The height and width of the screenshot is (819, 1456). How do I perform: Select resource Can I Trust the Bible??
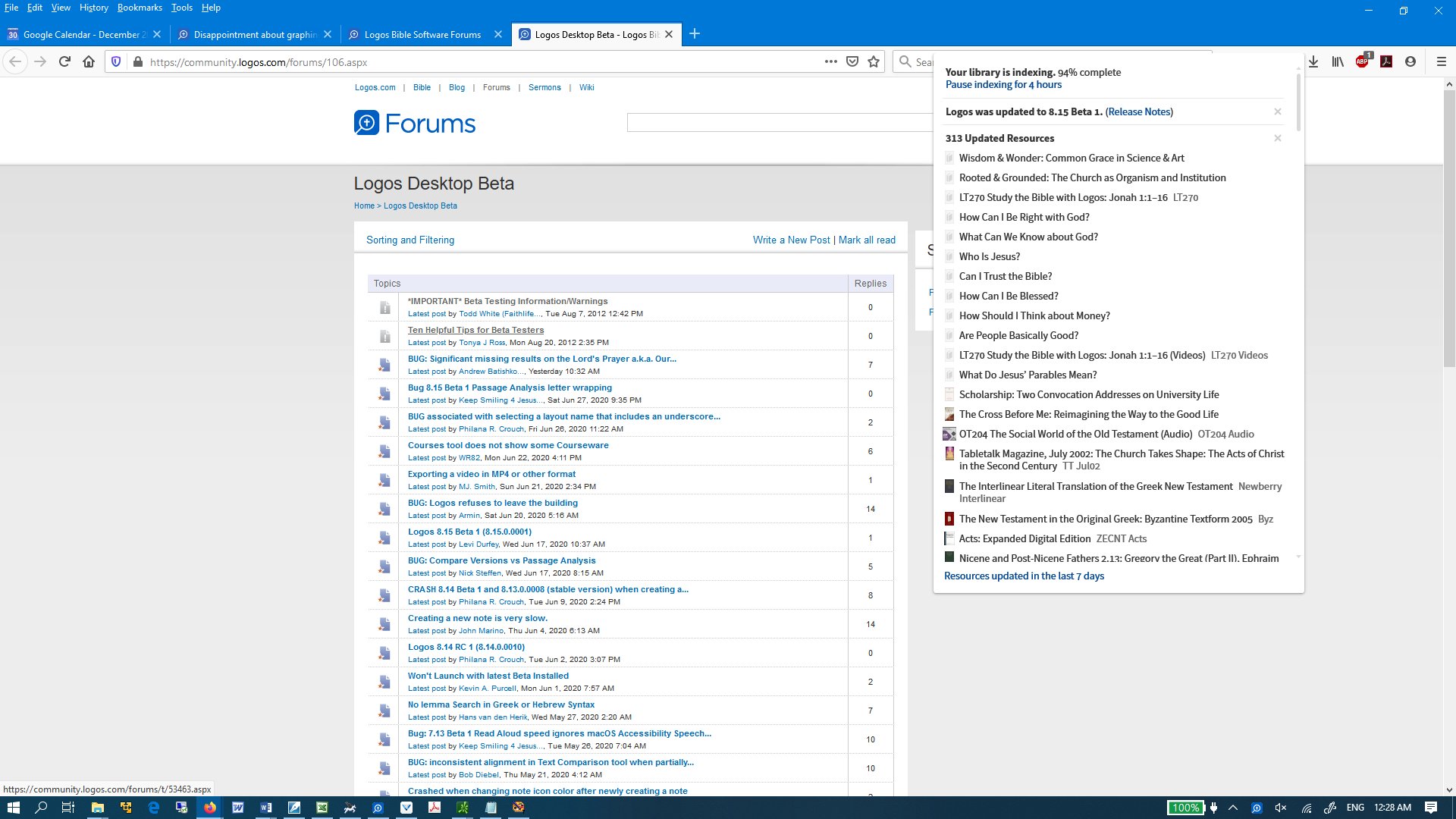coord(1005,276)
